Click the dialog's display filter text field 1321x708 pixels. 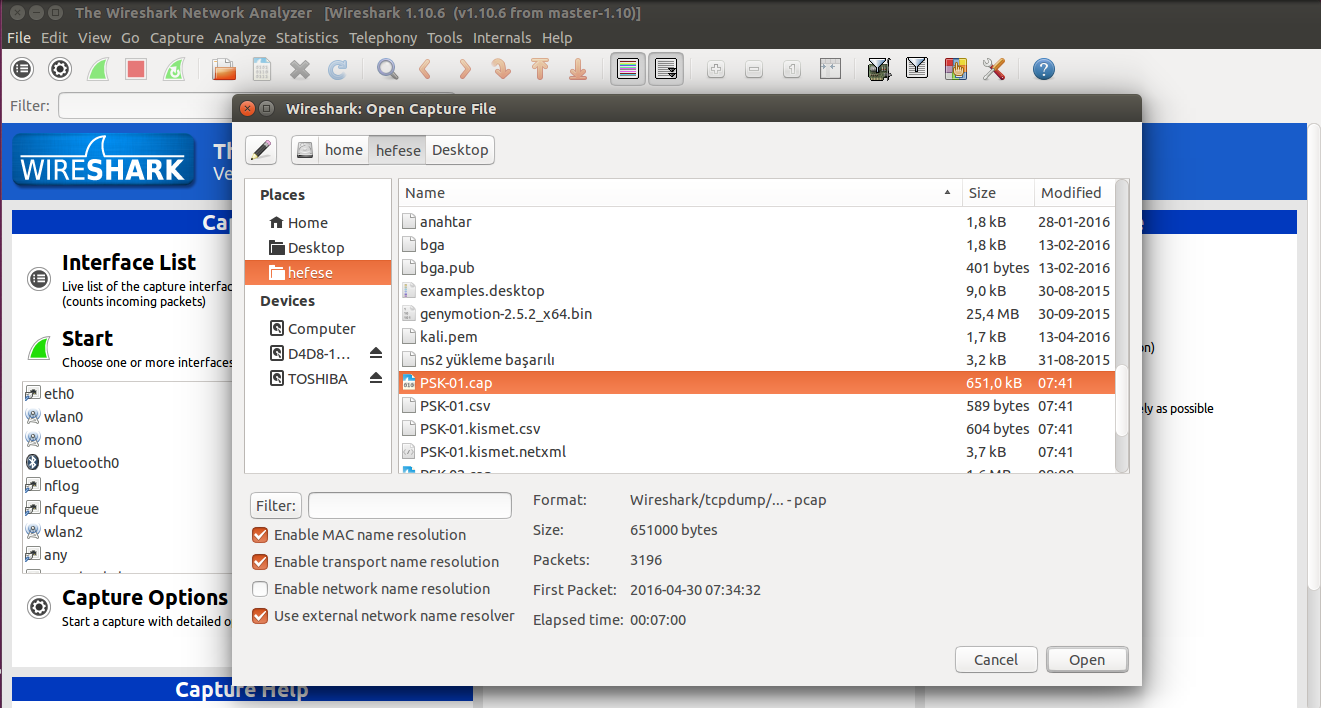pyautogui.click(x=410, y=505)
